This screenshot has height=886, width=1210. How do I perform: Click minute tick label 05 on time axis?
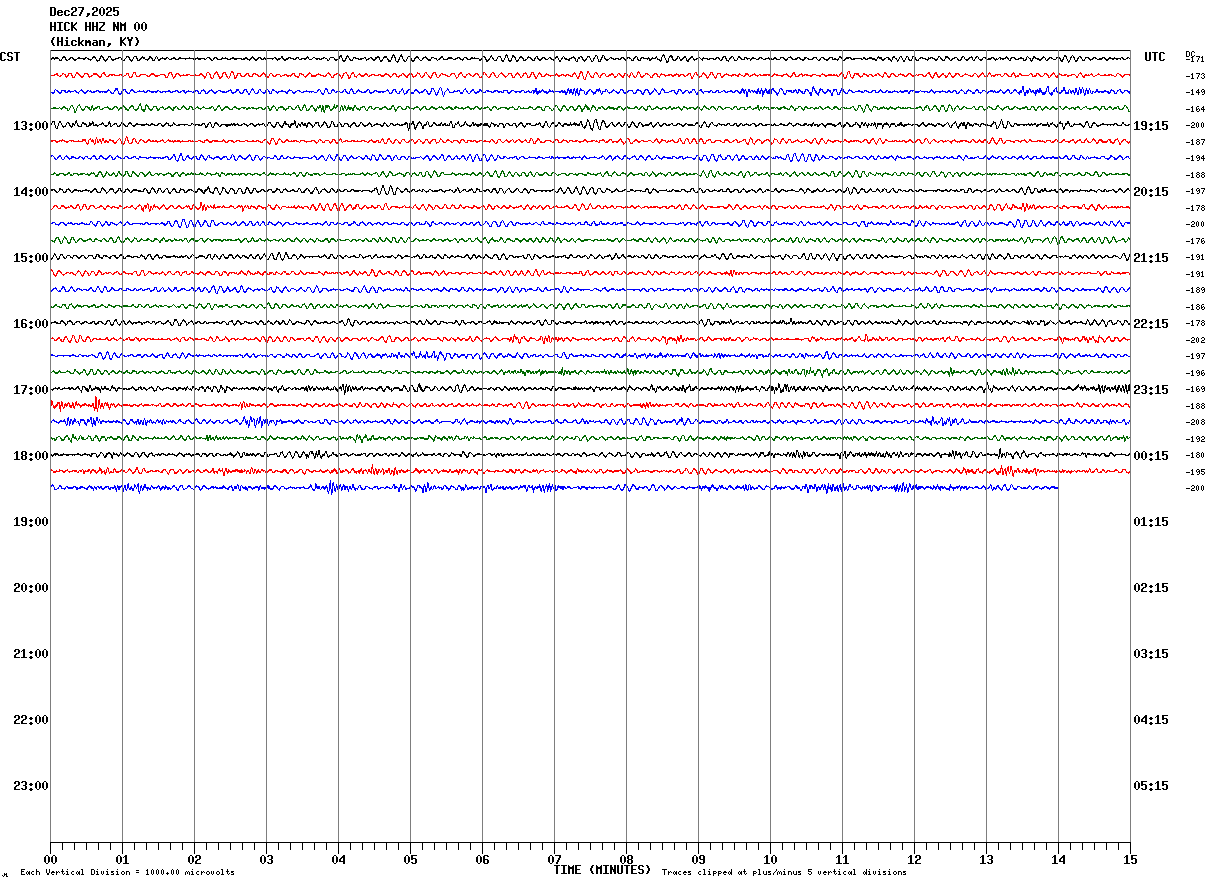coord(411,860)
